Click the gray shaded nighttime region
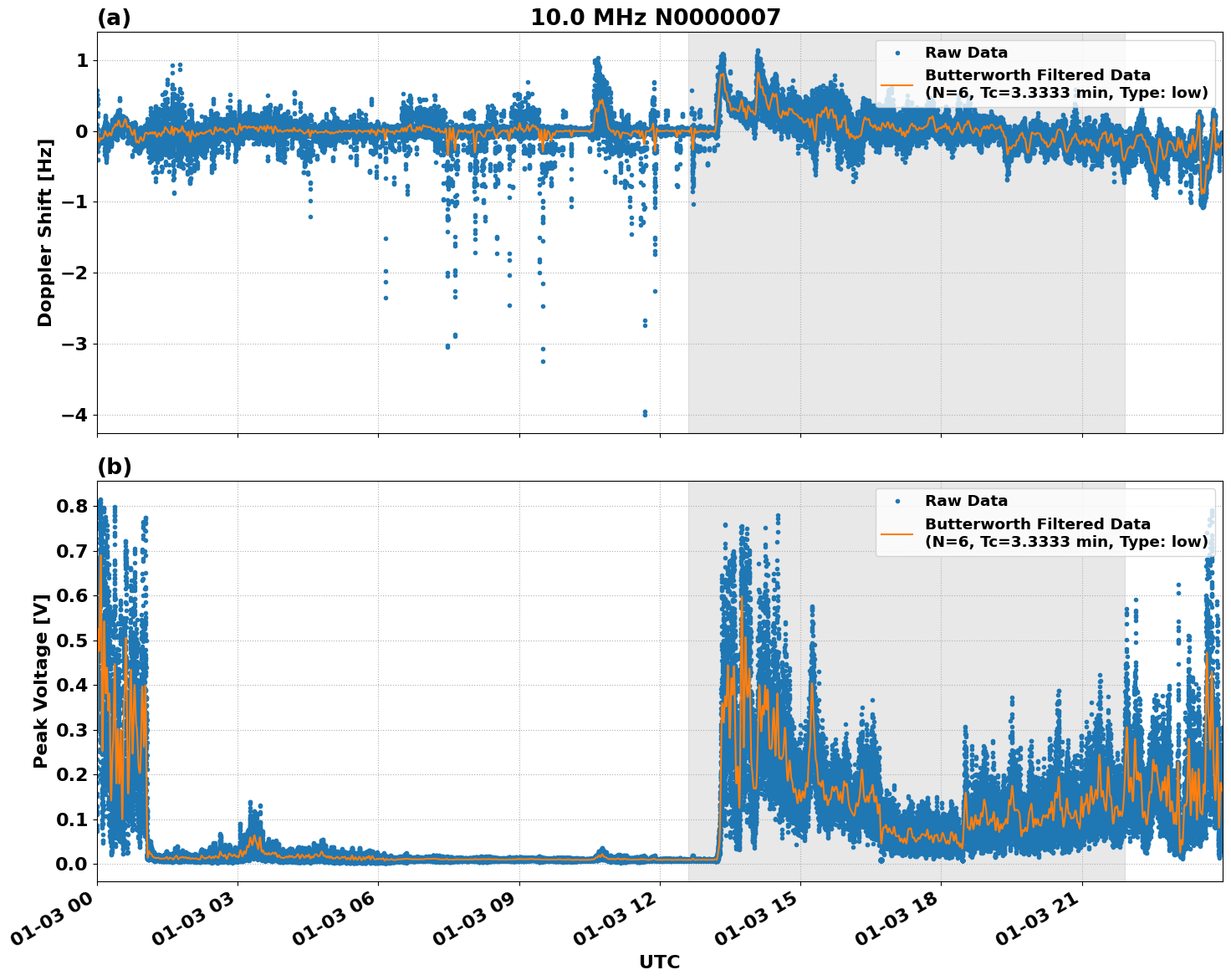 (x=903, y=334)
